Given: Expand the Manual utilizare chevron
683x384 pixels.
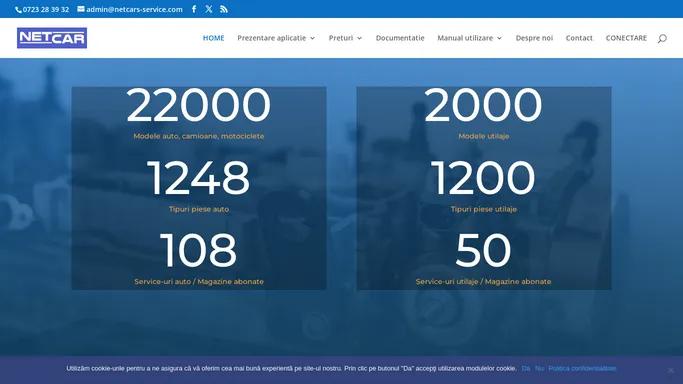Looking at the screenshot, I should click(499, 38).
